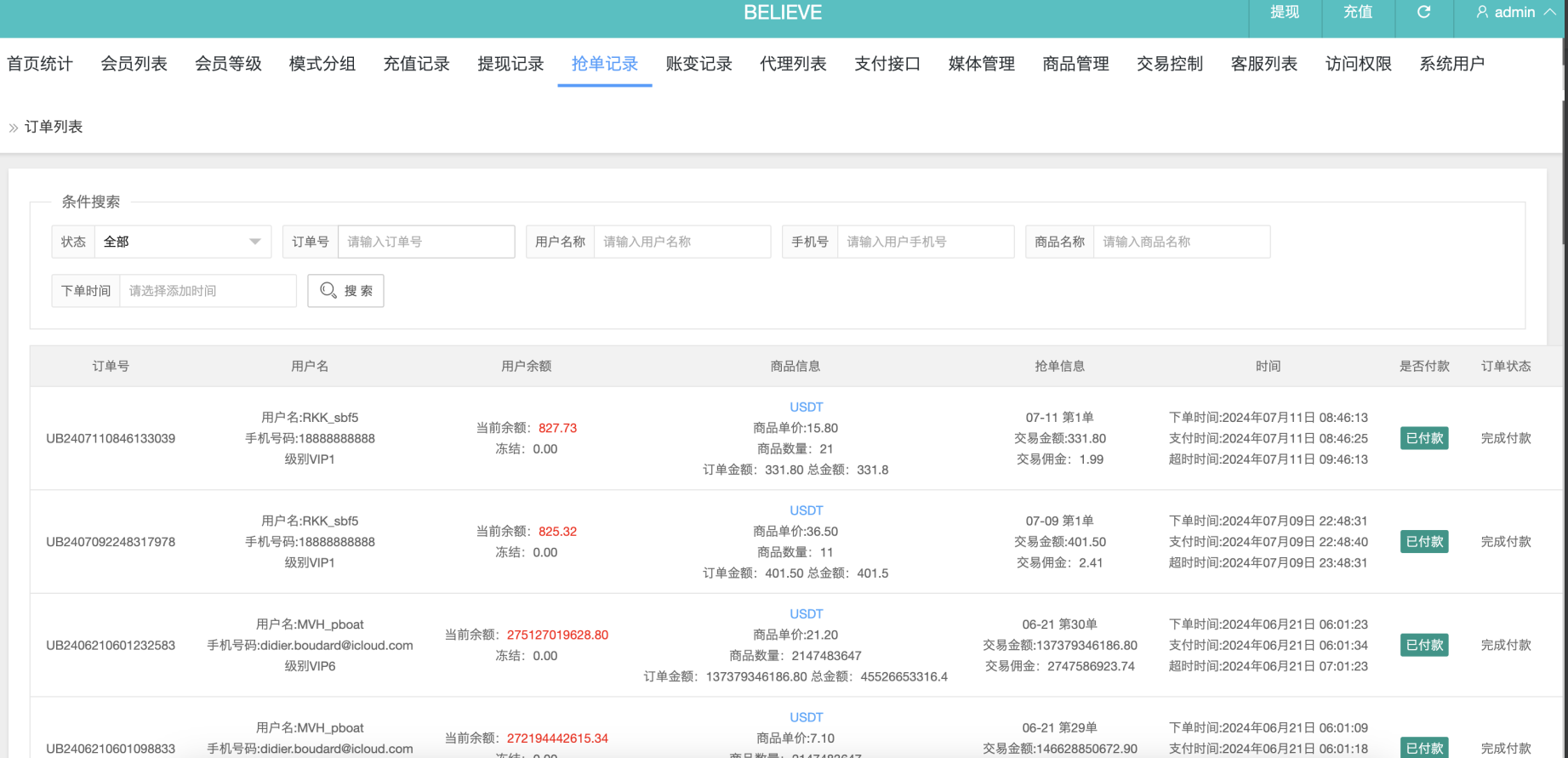The width and height of the screenshot is (1568, 758).
Task: Open the 交易控制 tab
Action: click(x=1170, y=64)
